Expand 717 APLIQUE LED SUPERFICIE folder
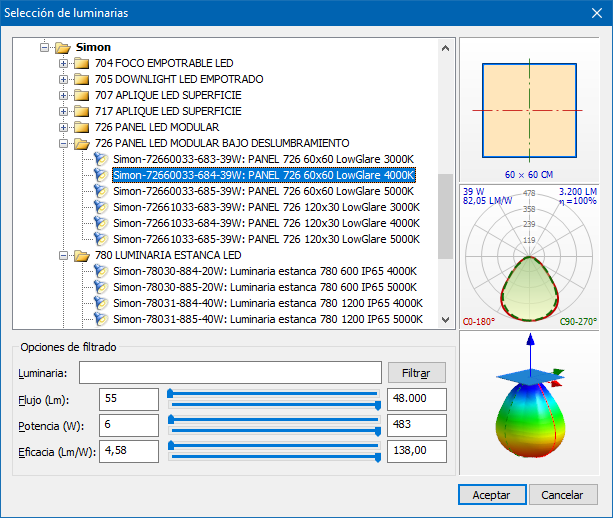Viewport: 613px width, 518px height. point(63,111)
